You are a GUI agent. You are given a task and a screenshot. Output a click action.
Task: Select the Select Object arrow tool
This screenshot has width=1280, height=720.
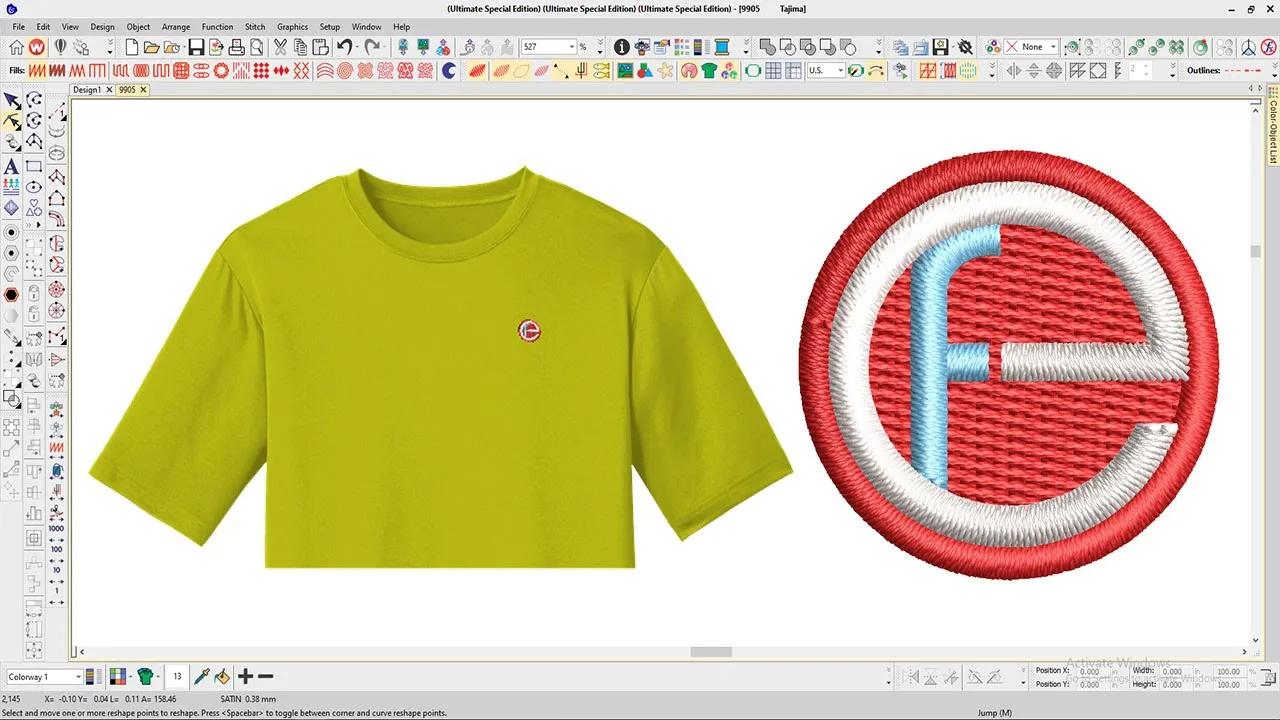tap(12, 100)
